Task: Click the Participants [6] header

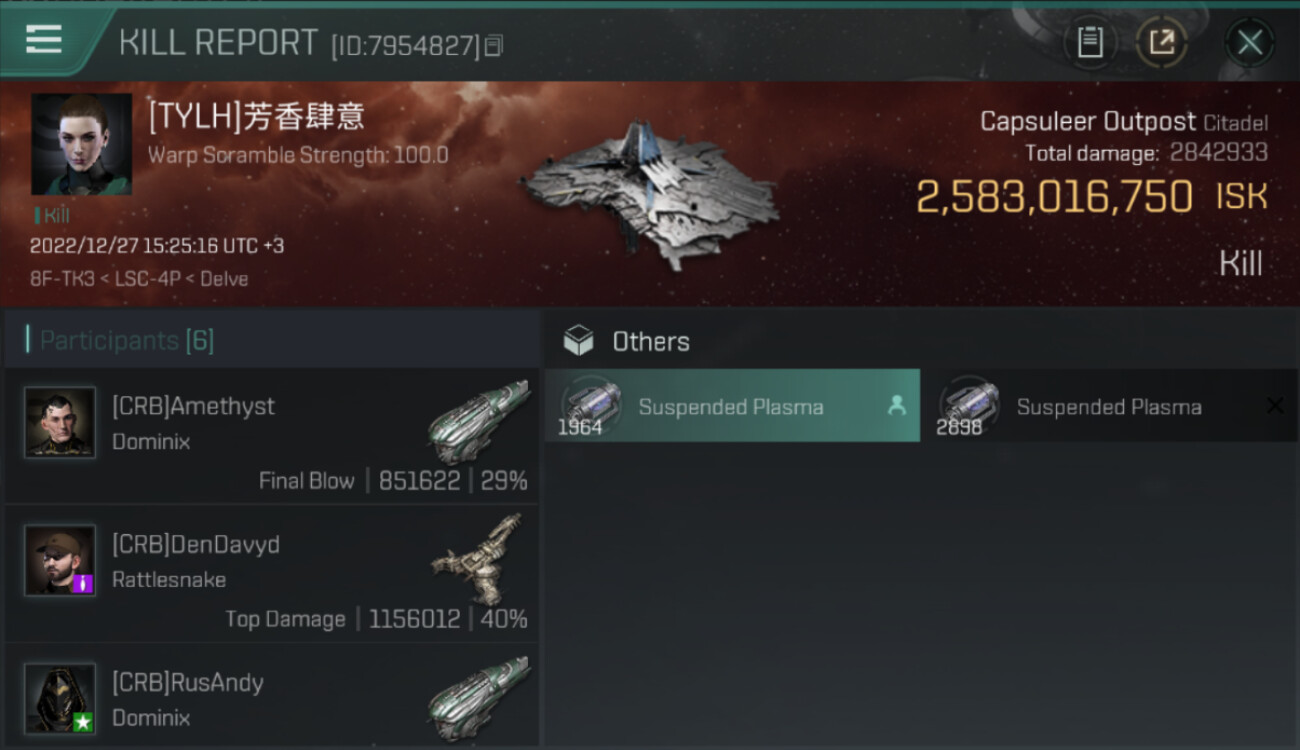Action: click(126, 341)
